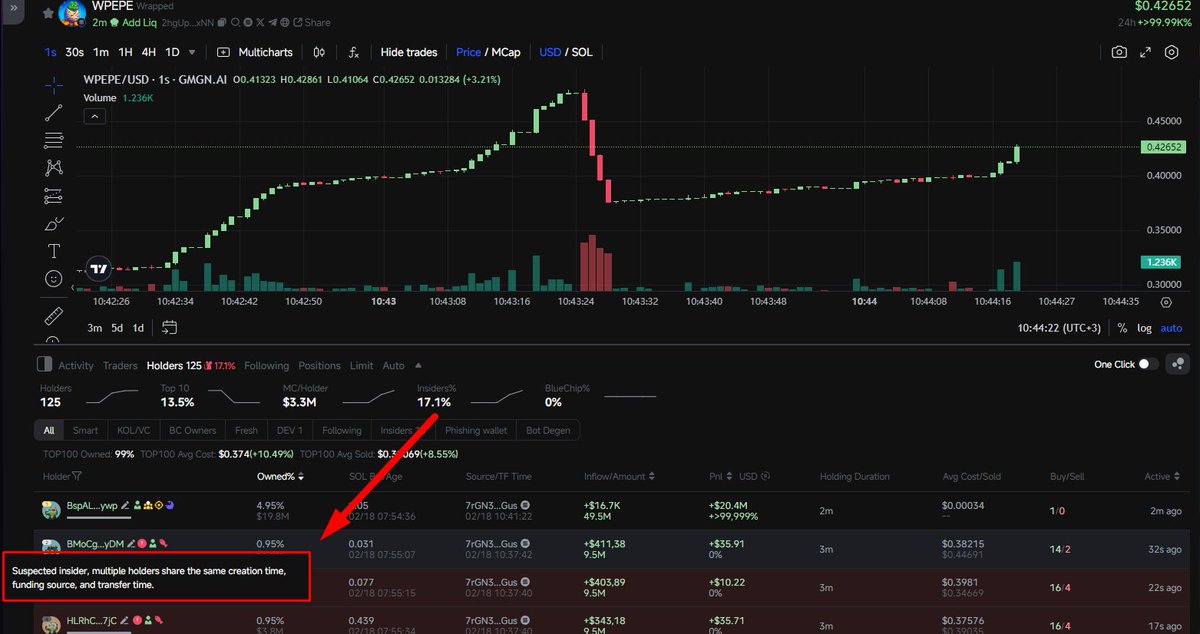Filter holders by KOL/VC
The image size is (1200, 634).
(134, 430)
